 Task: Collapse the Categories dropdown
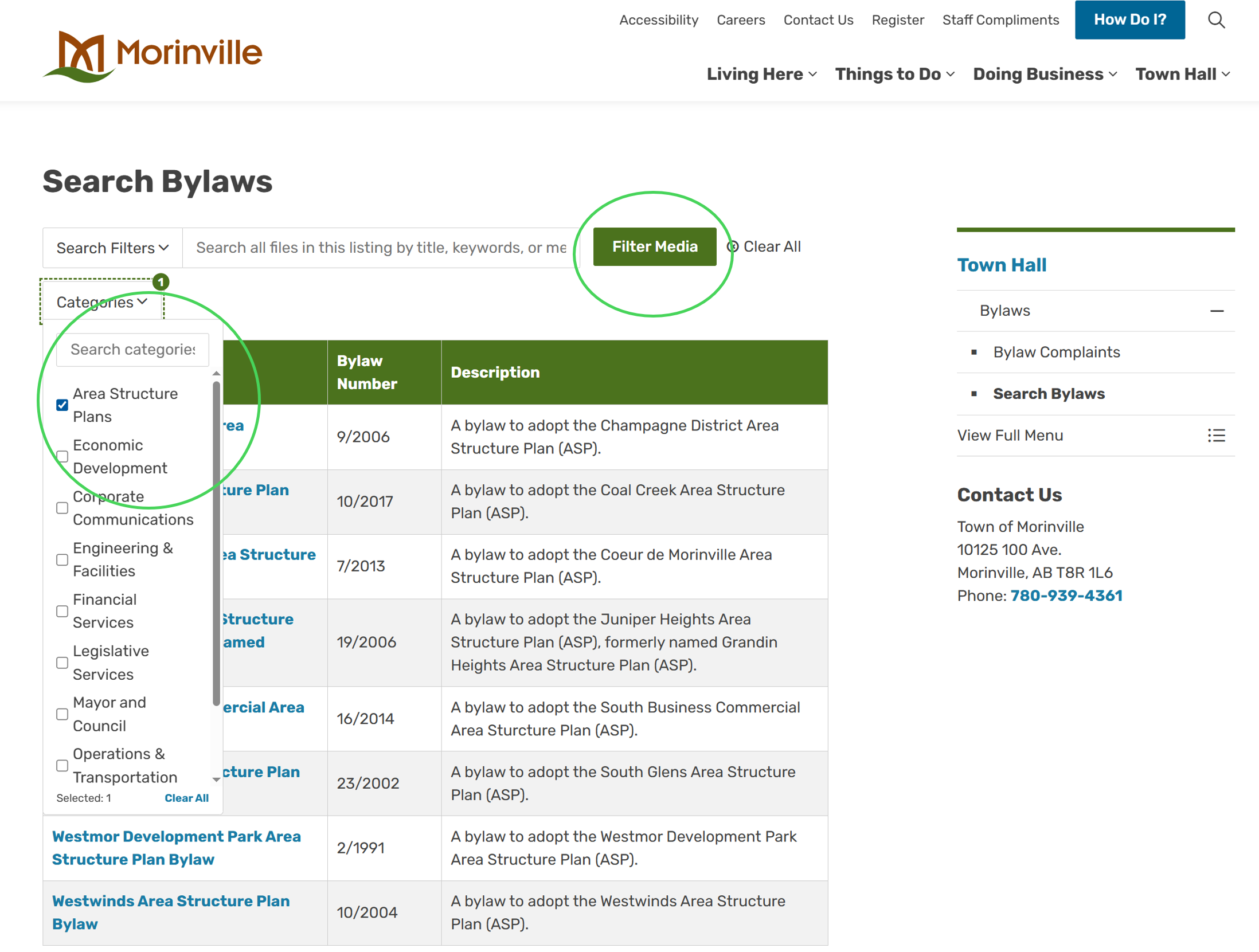pos(102,302)
